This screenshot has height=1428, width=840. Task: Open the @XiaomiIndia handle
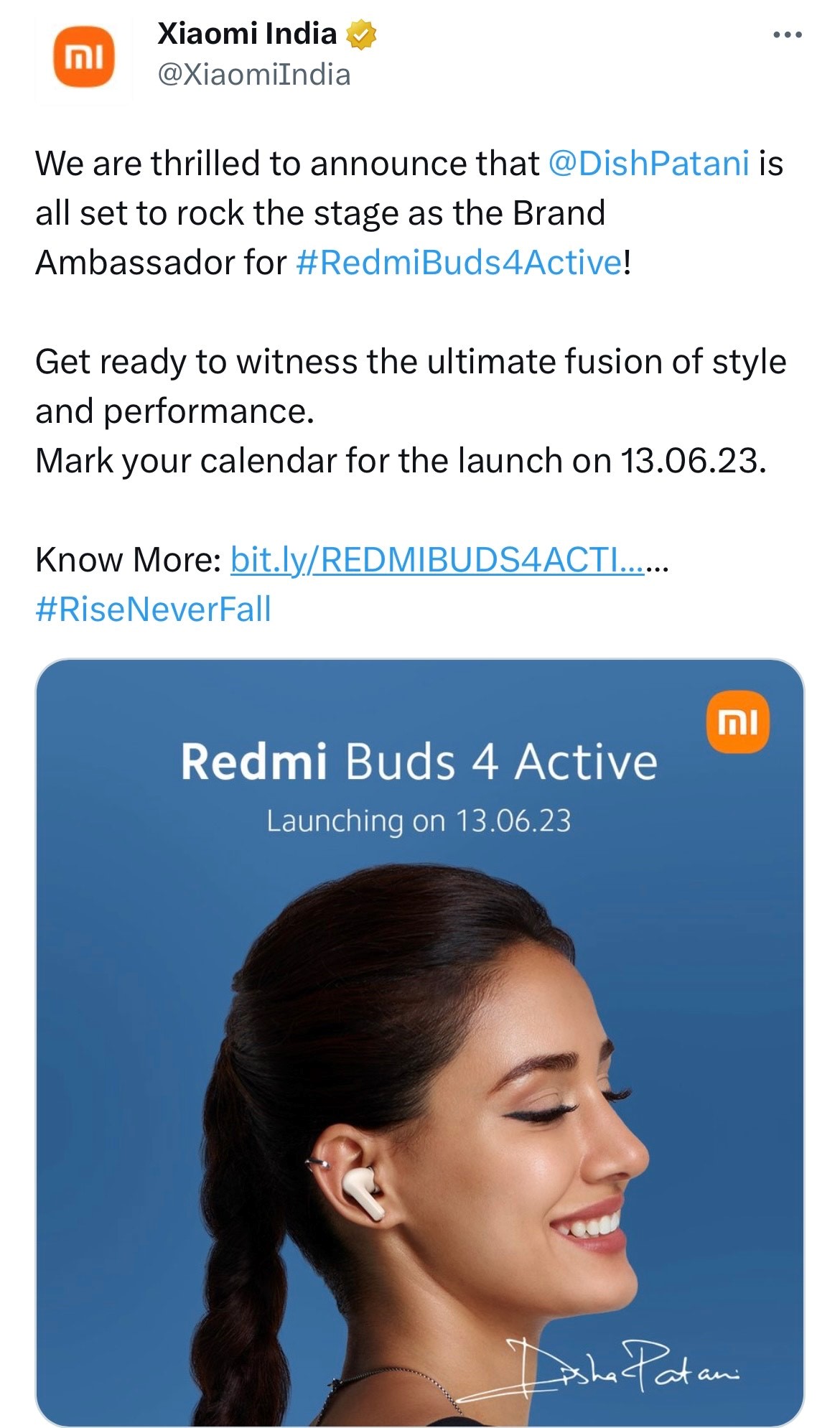pyautogui.click(x=253, y=75)
